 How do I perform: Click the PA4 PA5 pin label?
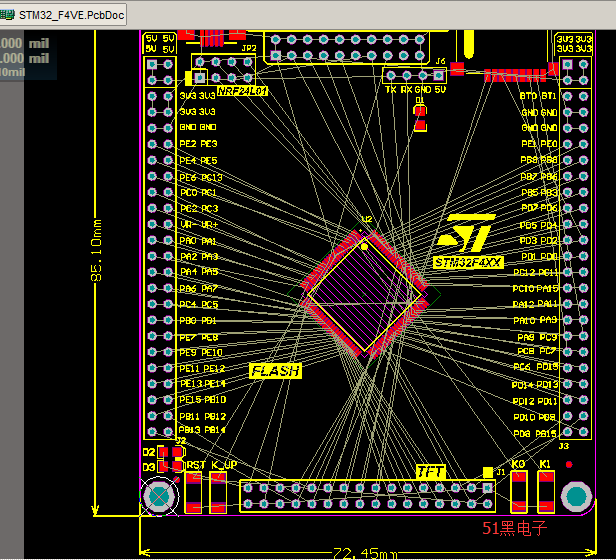pos(199,272)
